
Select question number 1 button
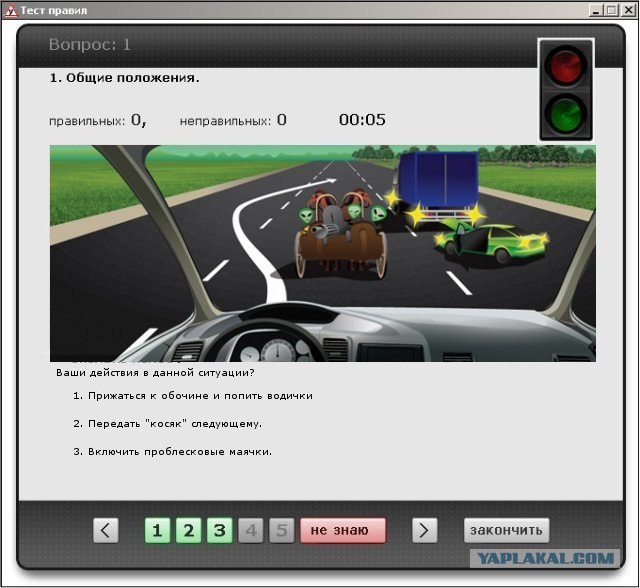tap(158, 530)
